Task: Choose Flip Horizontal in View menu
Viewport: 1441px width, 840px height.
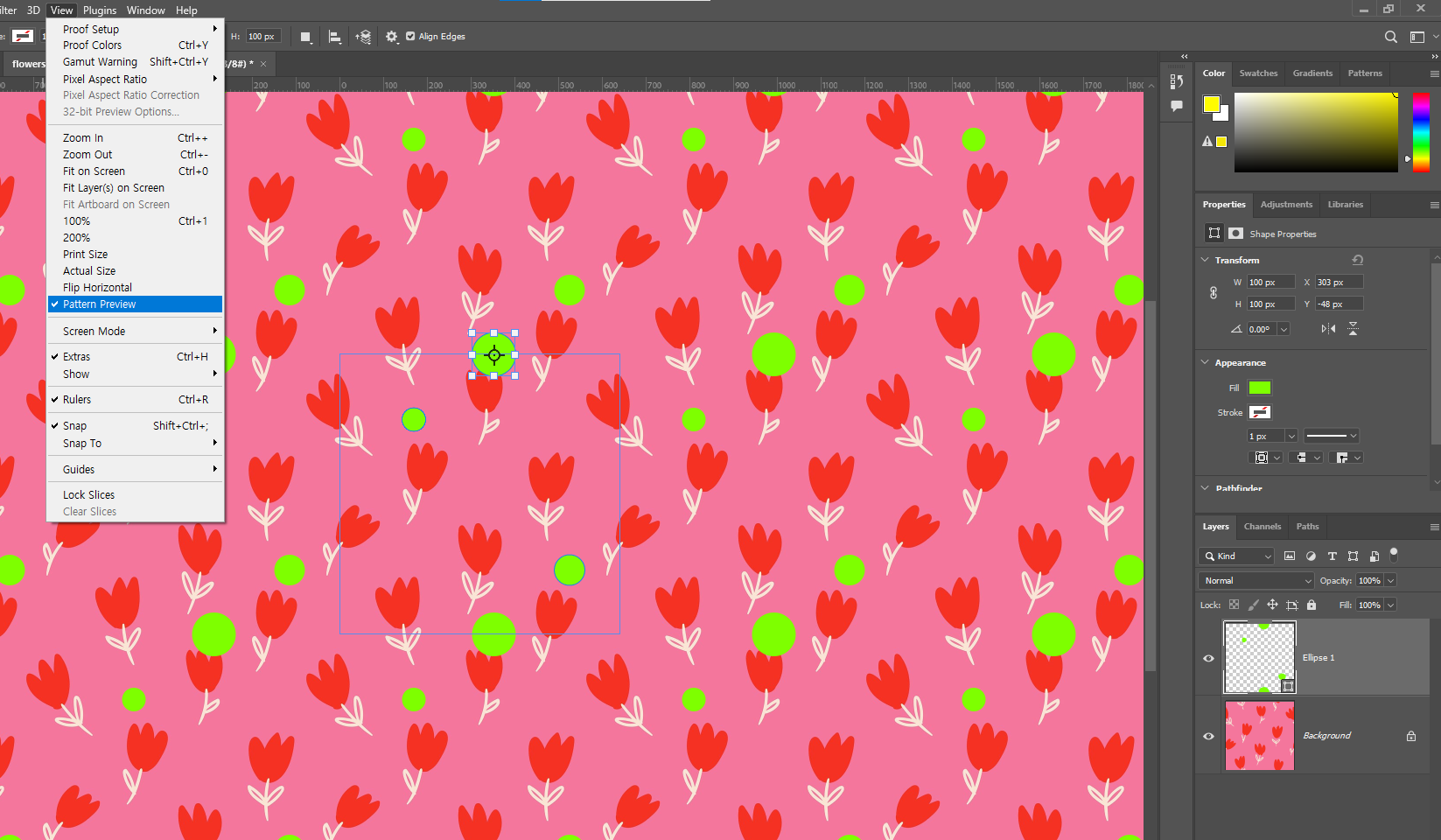Action: pos(136,288)
